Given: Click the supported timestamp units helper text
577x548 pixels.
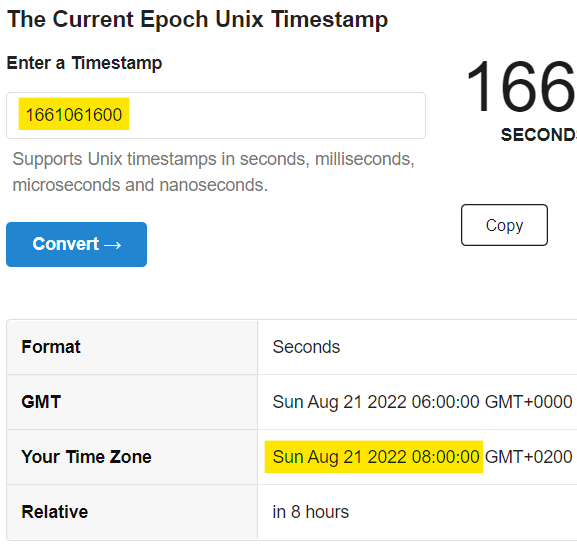Looking at the screenshot, I should 213,172.
